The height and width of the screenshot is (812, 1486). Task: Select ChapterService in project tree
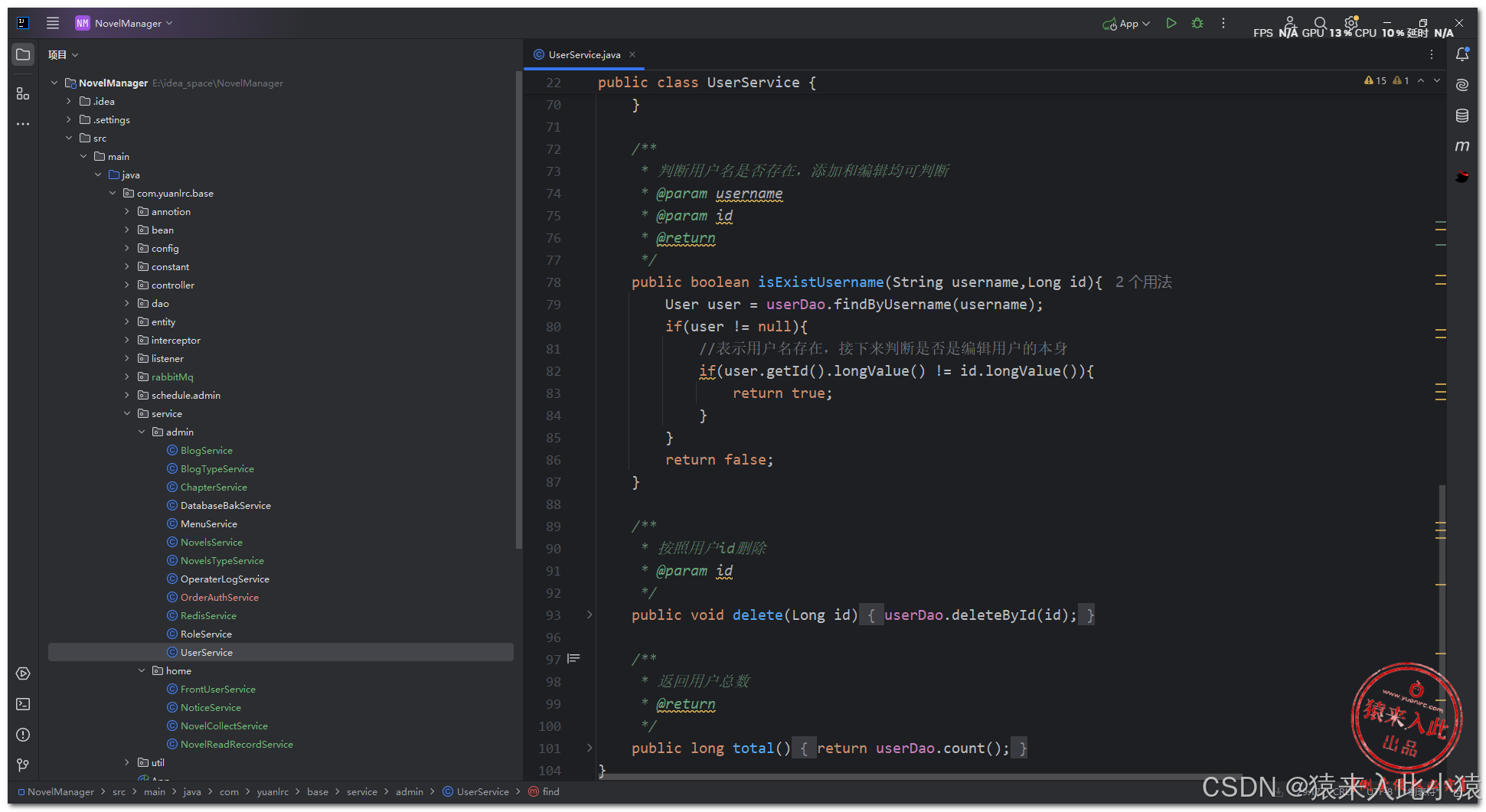click(214, 487)
